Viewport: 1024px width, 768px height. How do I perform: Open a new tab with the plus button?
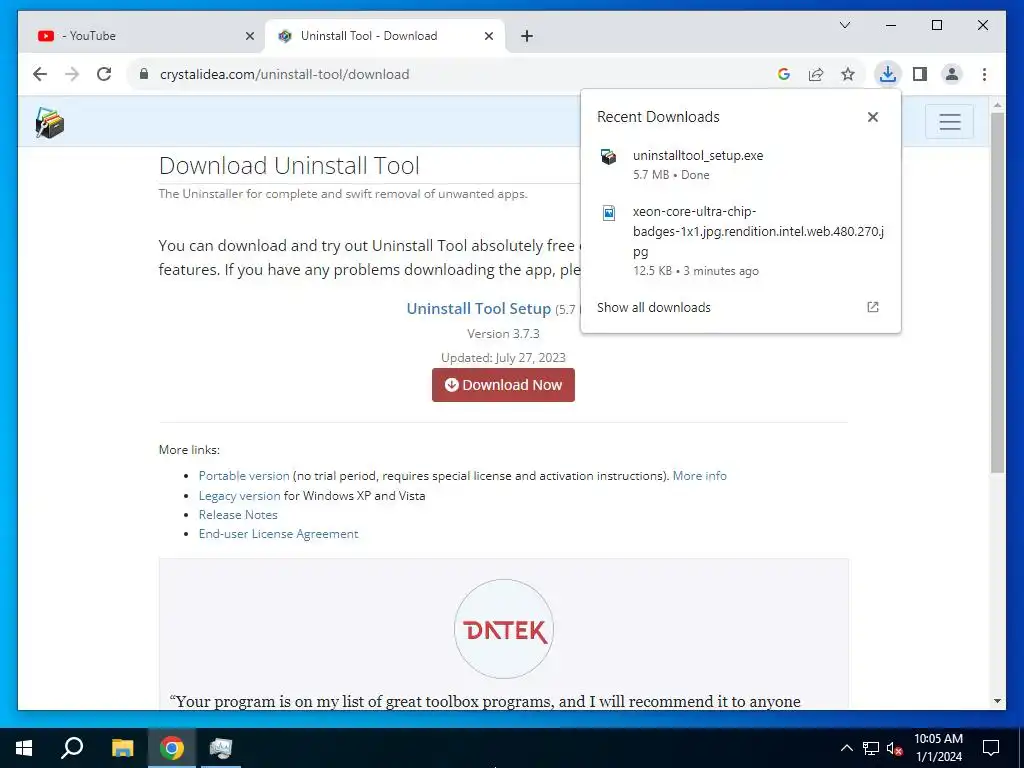(x=527, y=37)
